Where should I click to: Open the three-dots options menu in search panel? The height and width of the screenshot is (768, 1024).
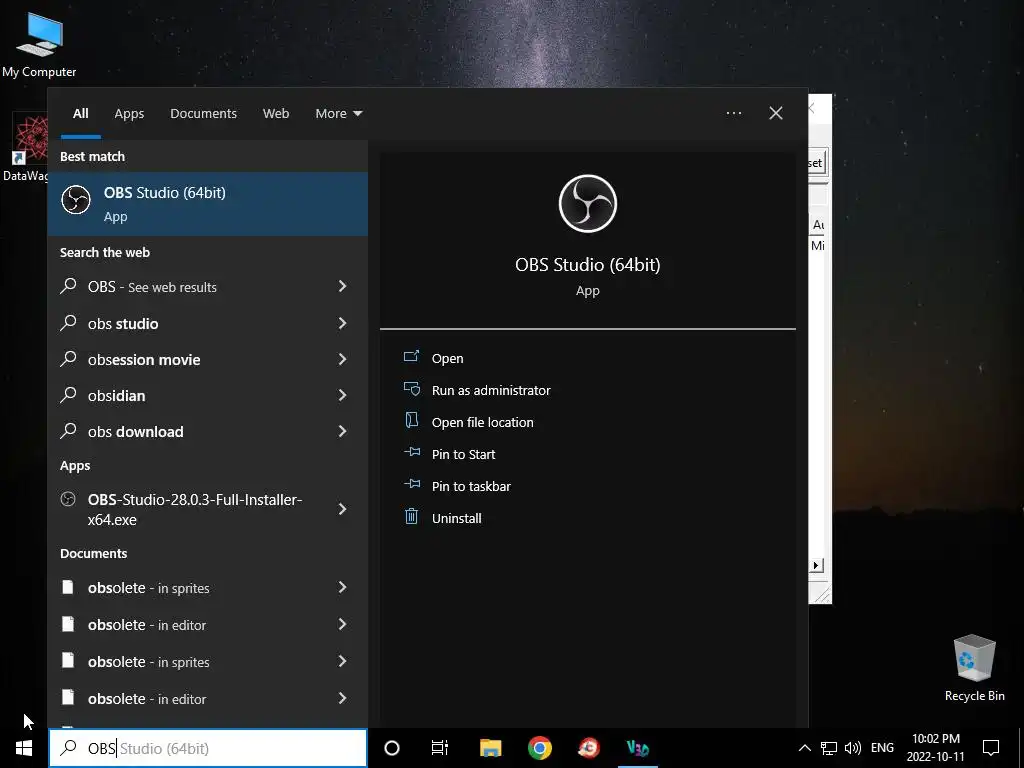point(734,113)
